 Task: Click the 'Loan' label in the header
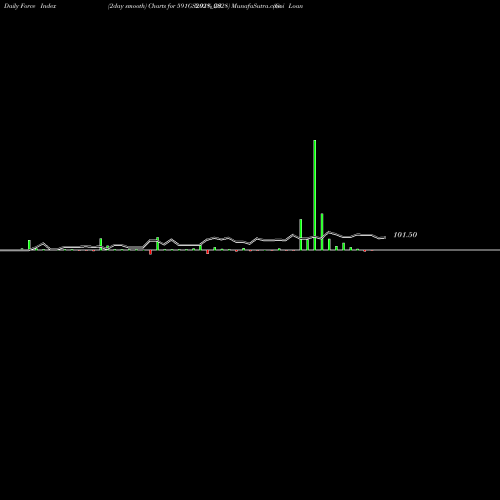coord(296,6)
